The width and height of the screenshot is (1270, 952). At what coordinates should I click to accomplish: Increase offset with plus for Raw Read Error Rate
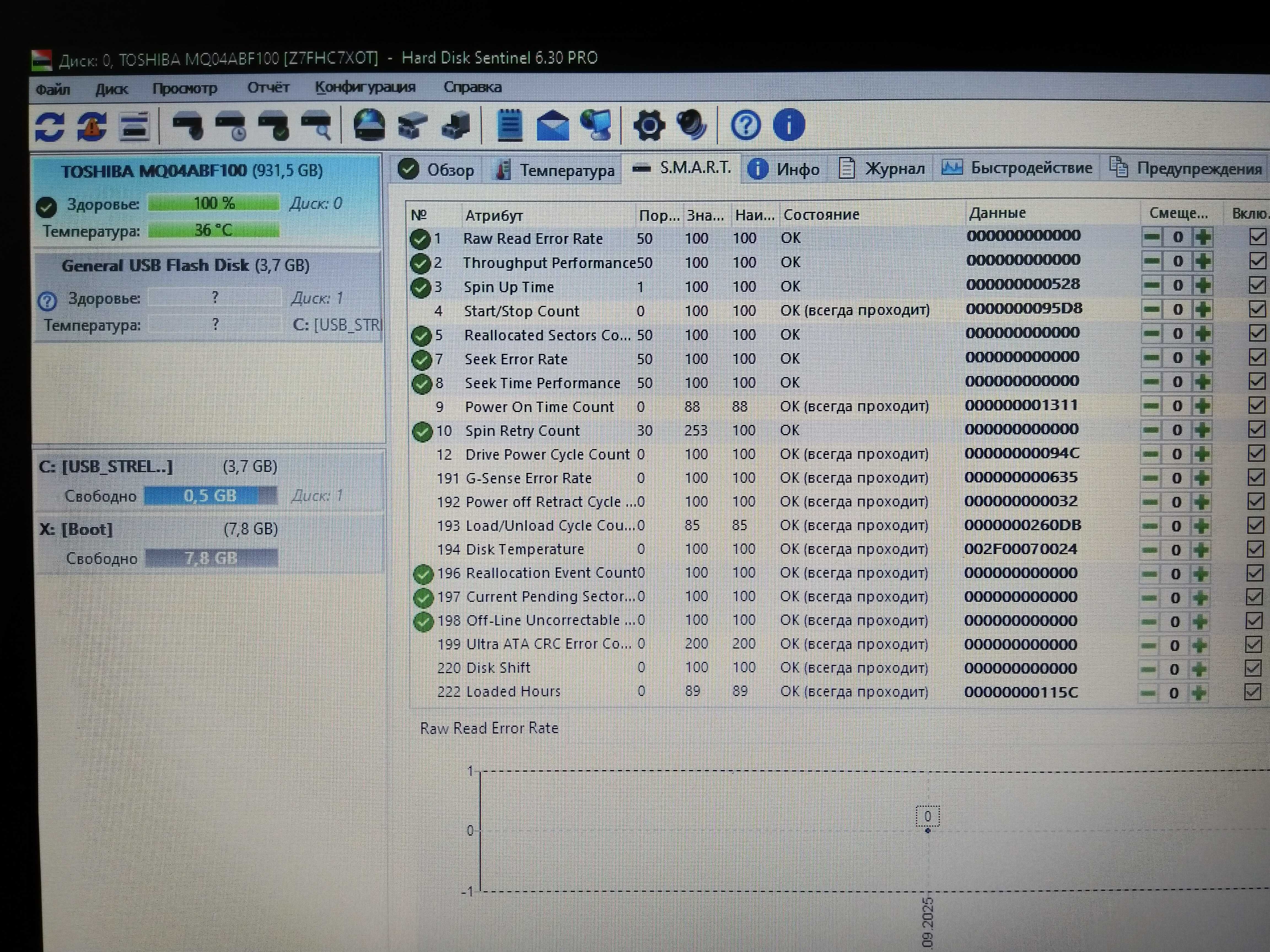click(x=1203, y=237)
